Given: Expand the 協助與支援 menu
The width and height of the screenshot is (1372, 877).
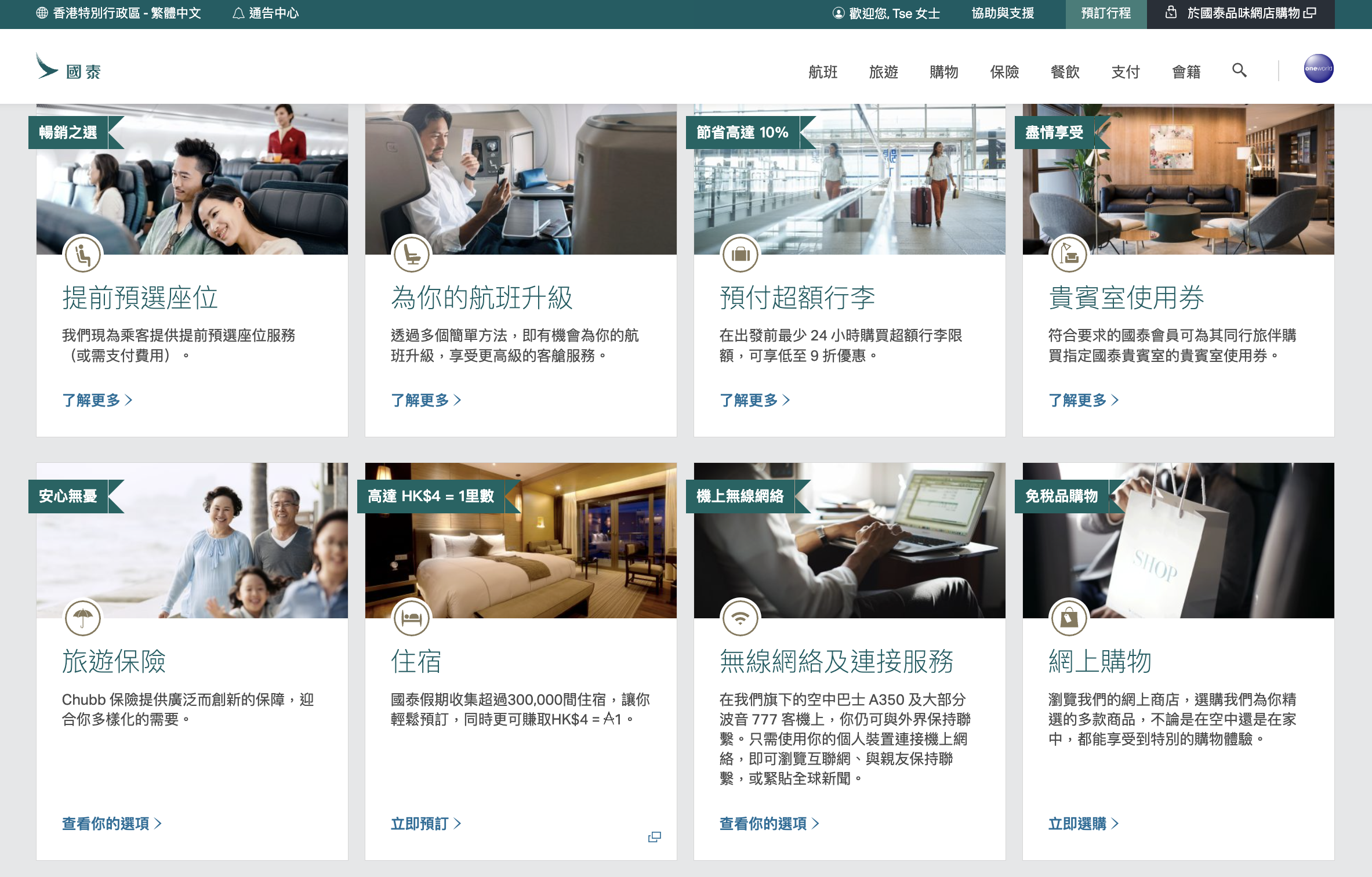Looking at the screenshot, I should (1003, 13).
